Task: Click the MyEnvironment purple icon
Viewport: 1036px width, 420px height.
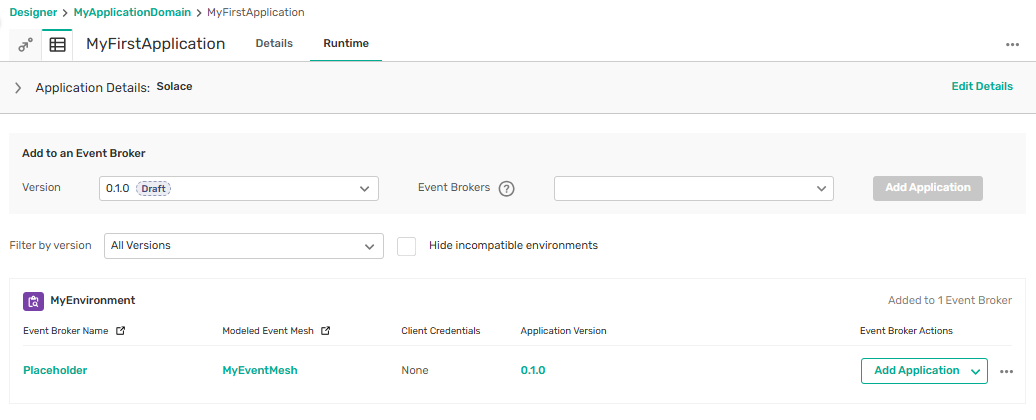Action: point(33,301)
